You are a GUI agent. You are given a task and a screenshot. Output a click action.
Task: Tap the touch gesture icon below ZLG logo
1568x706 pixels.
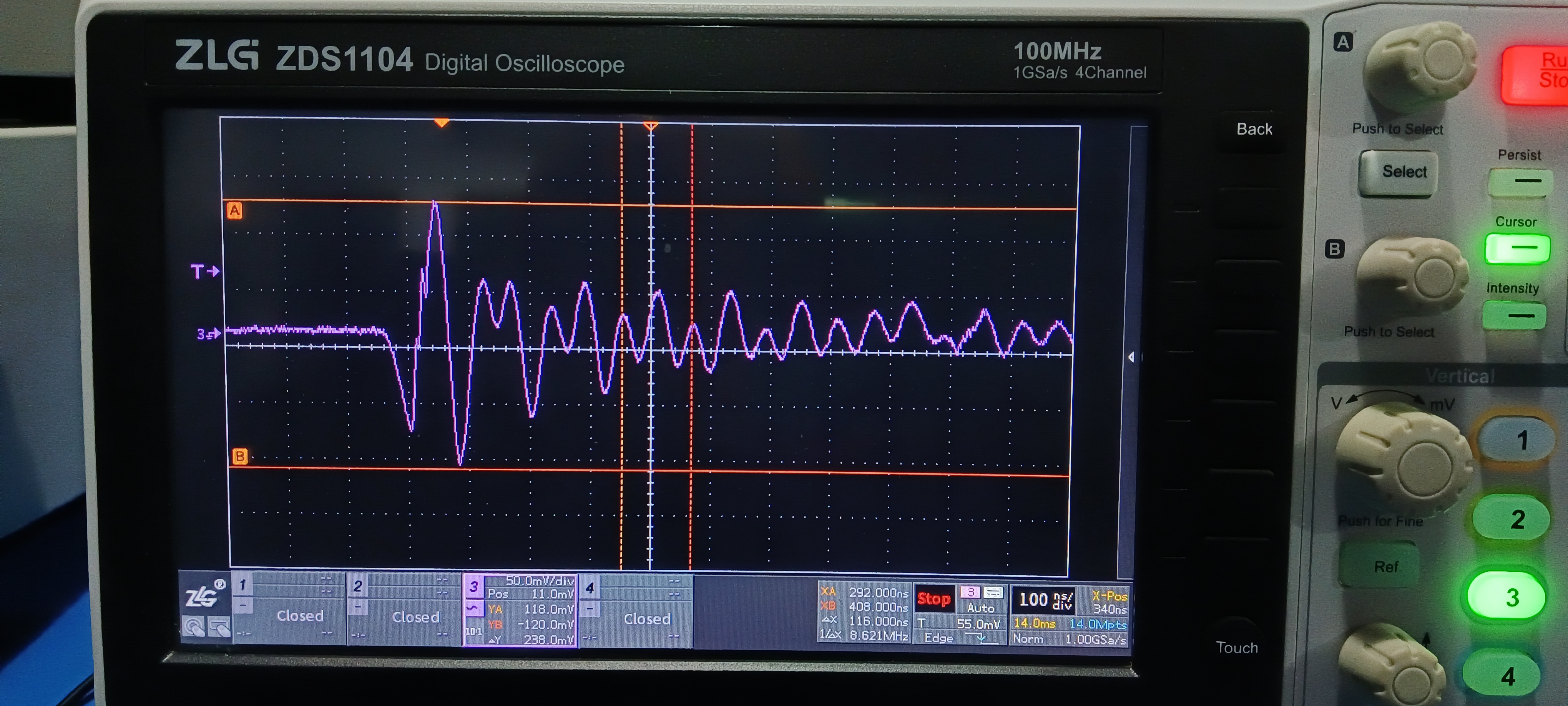point(194,627)
